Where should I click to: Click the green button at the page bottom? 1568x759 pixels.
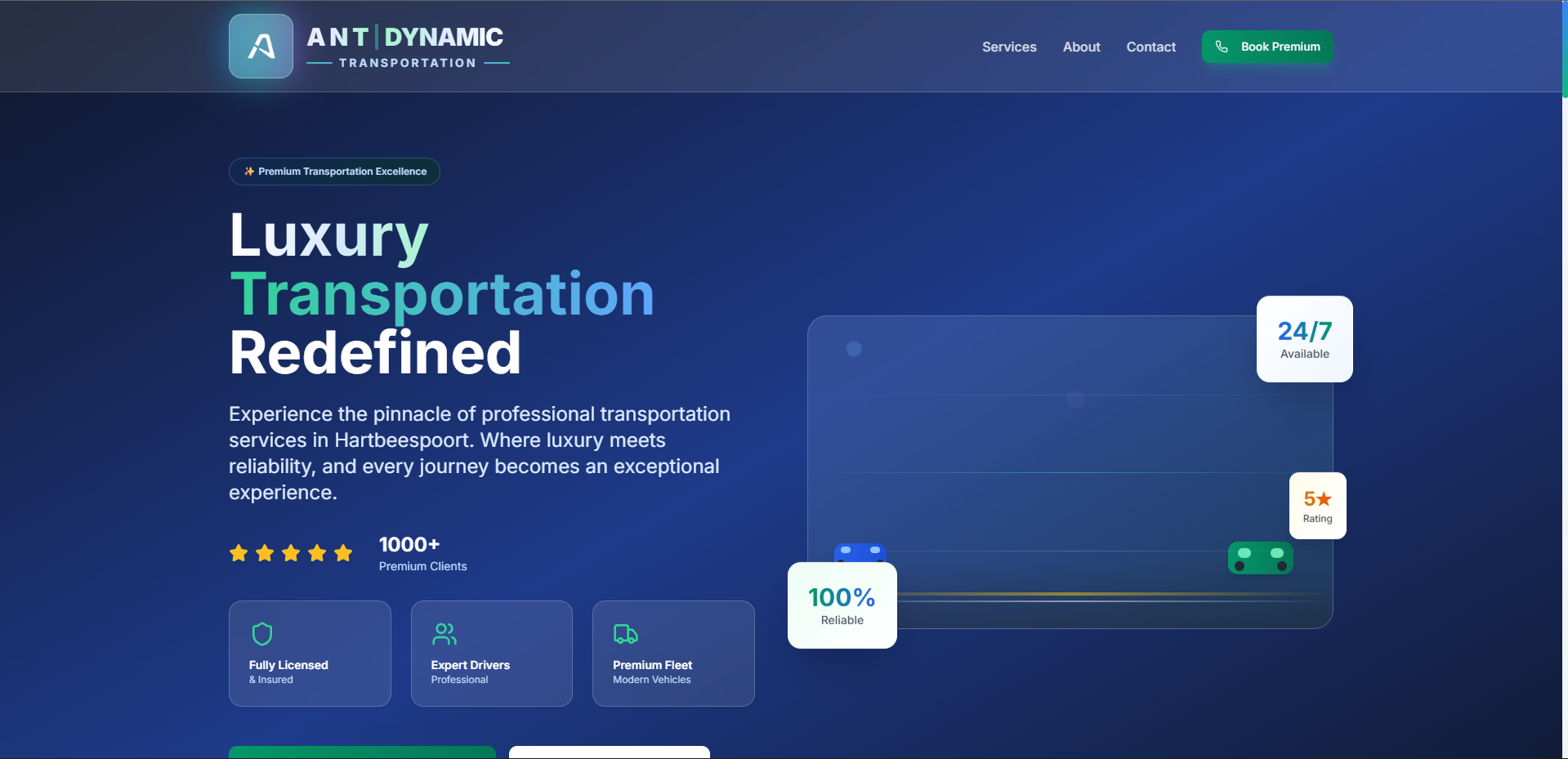(361, 754)
